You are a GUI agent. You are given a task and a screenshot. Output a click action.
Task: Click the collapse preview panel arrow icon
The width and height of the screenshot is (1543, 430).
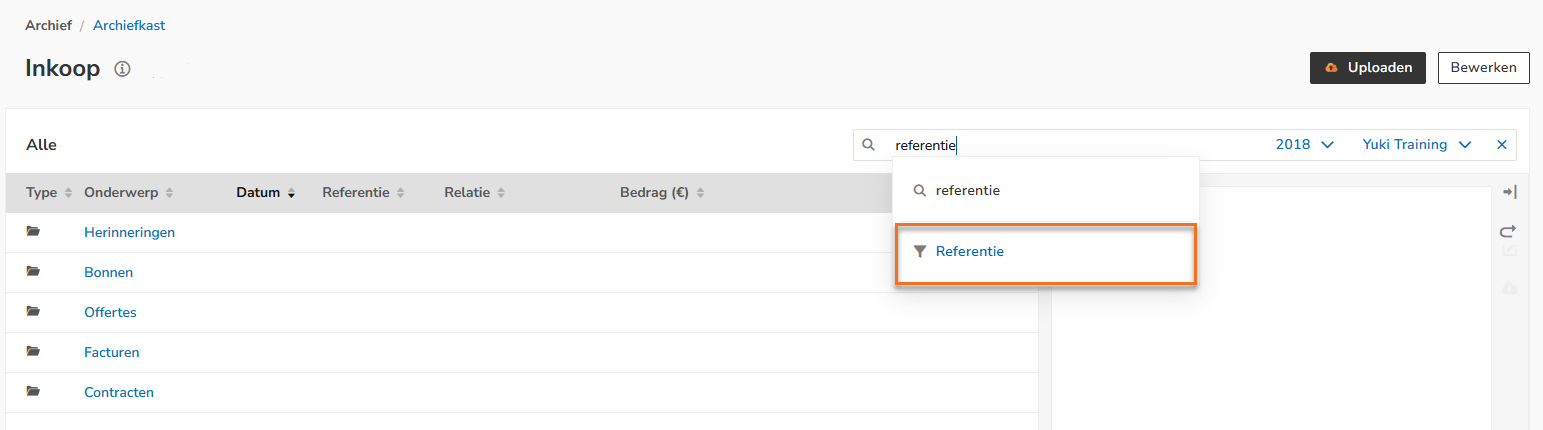click(x=1510, y=192)
